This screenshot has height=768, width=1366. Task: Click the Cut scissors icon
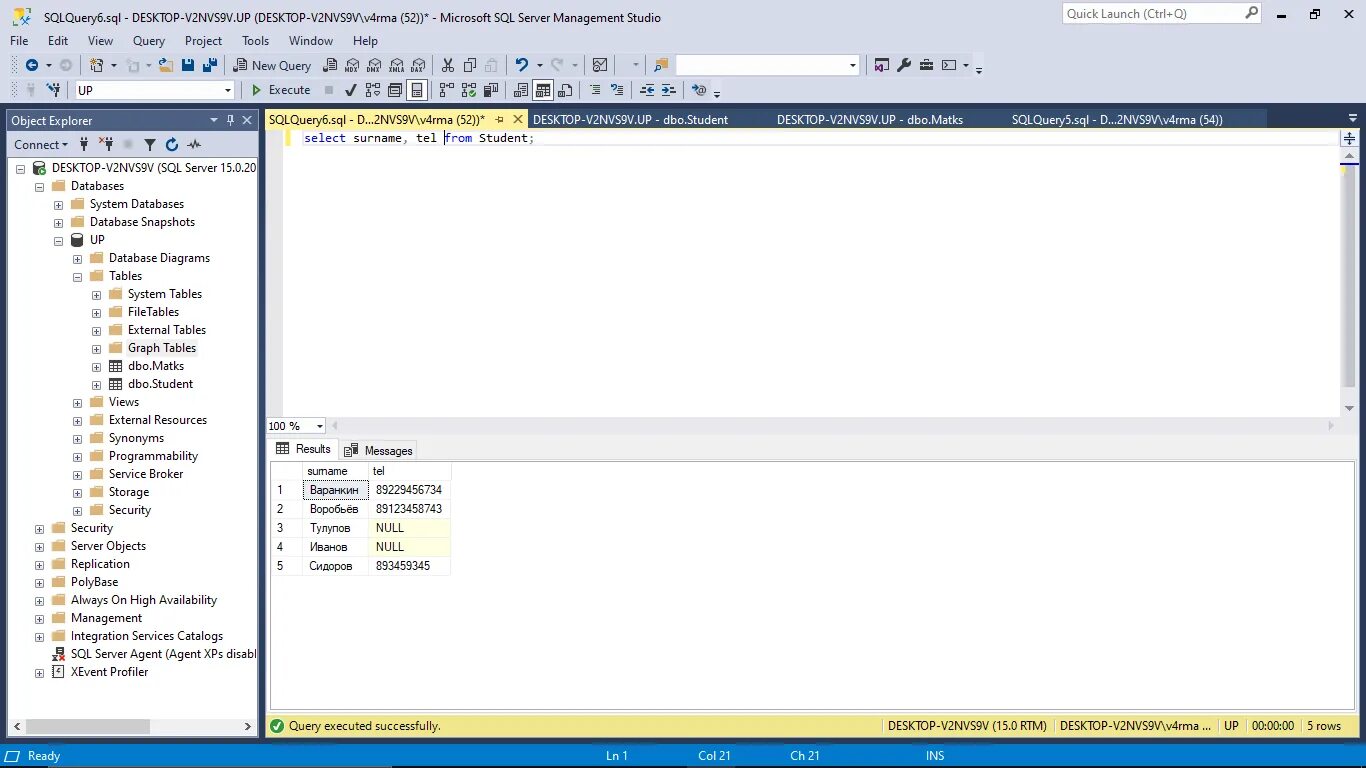[447, 65]
